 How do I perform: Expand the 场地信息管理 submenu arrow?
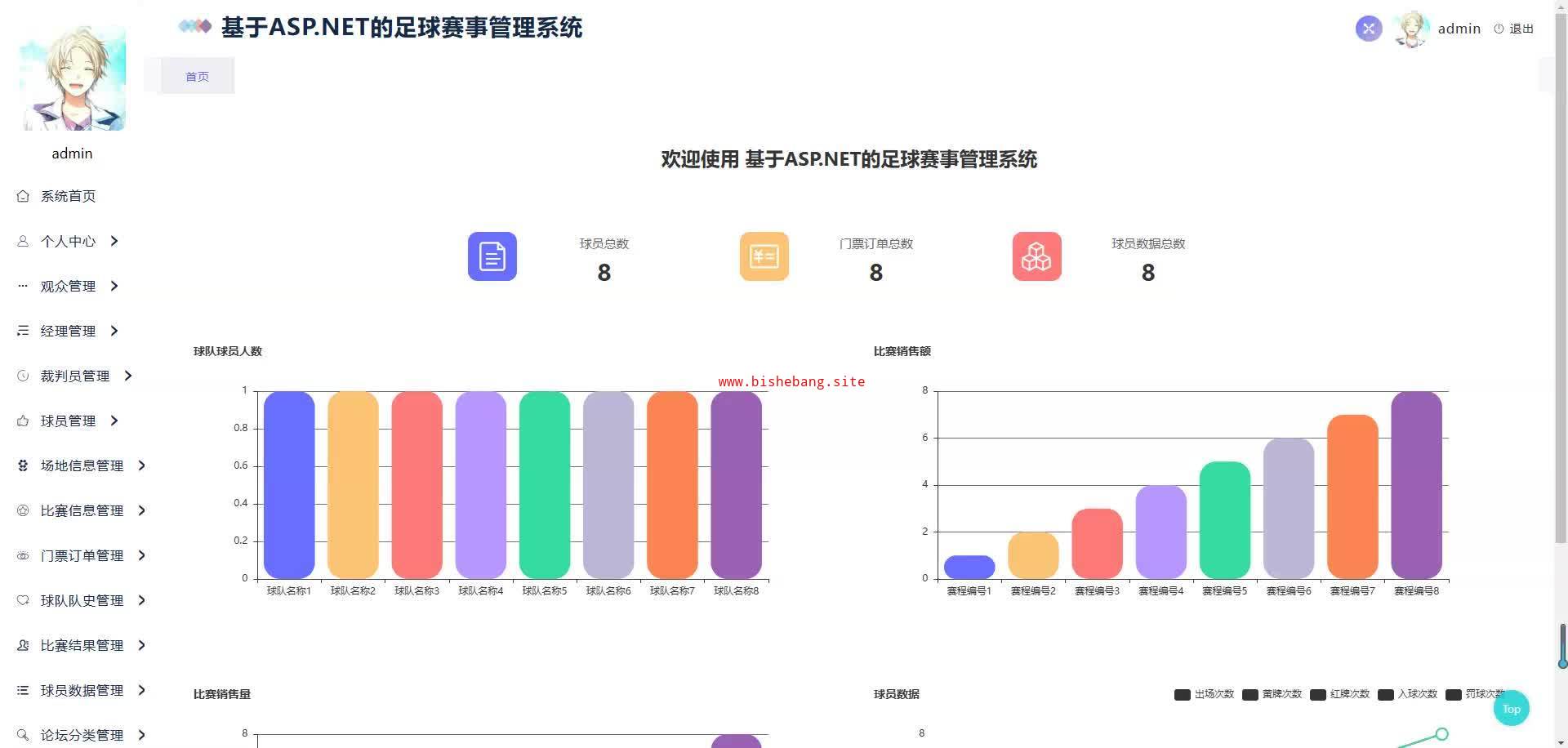click(142, 465)
